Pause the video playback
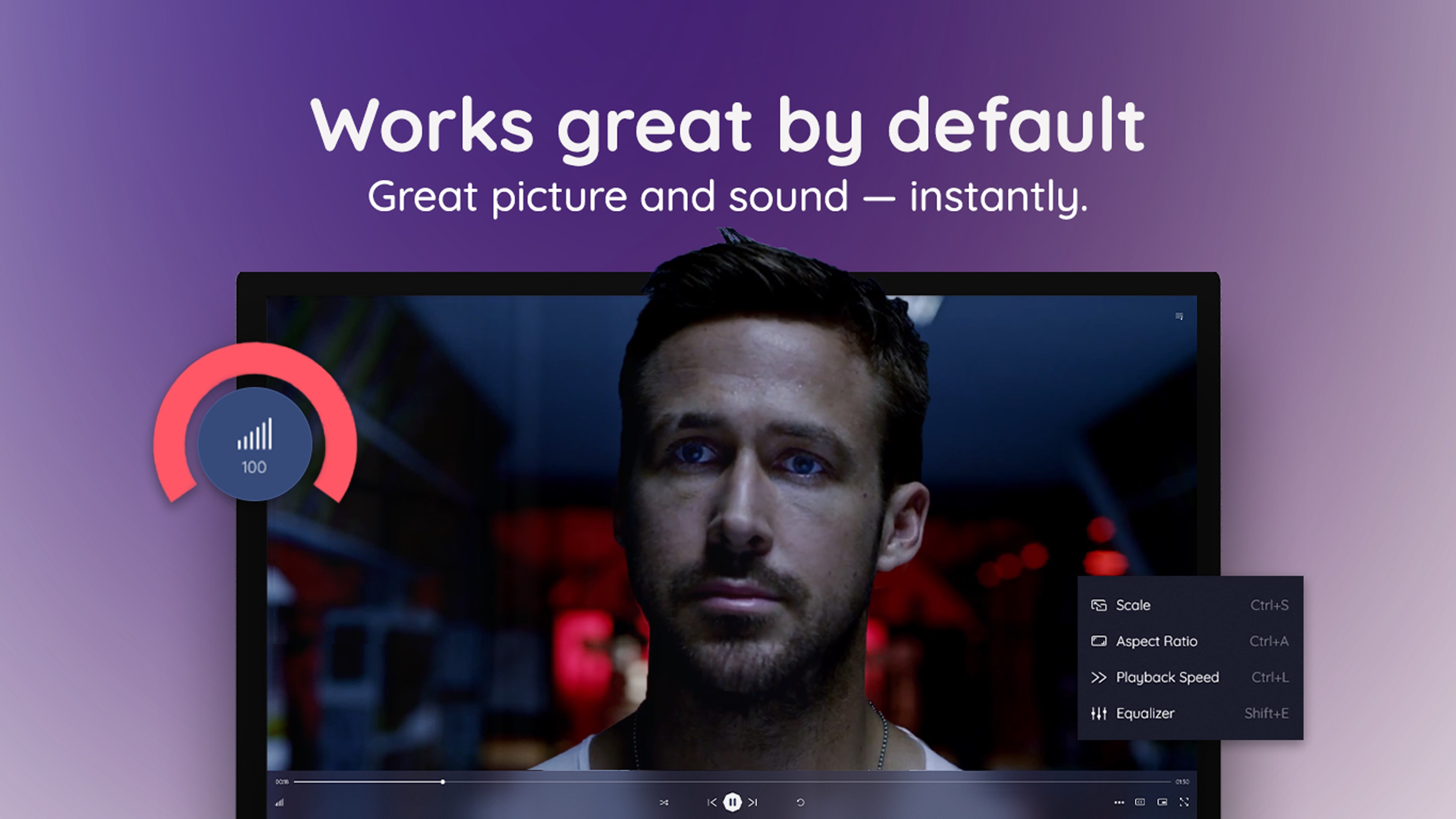Screen dimensions: 1456x819 (x=732, y=802)
